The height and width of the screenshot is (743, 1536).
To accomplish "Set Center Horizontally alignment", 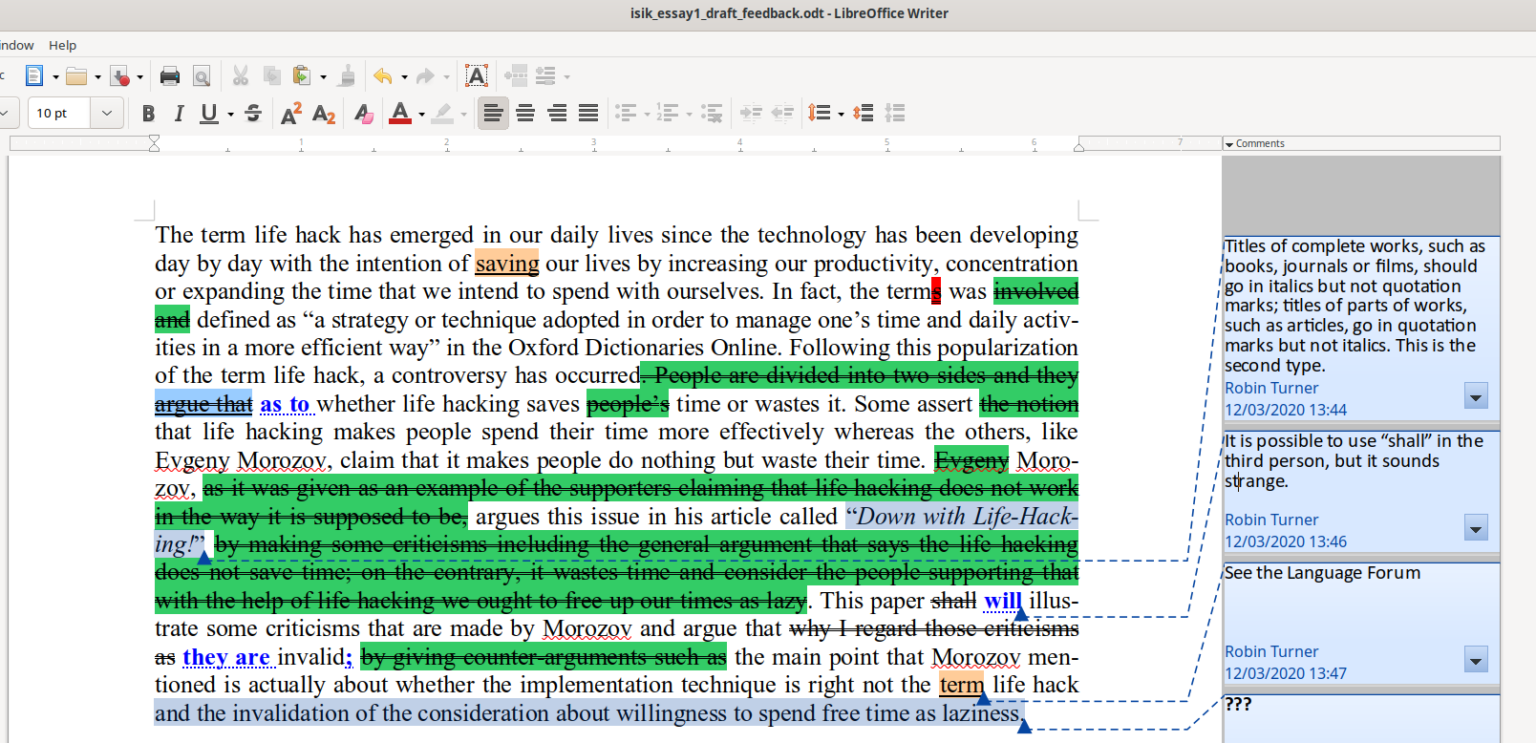I will click(525, 114).
